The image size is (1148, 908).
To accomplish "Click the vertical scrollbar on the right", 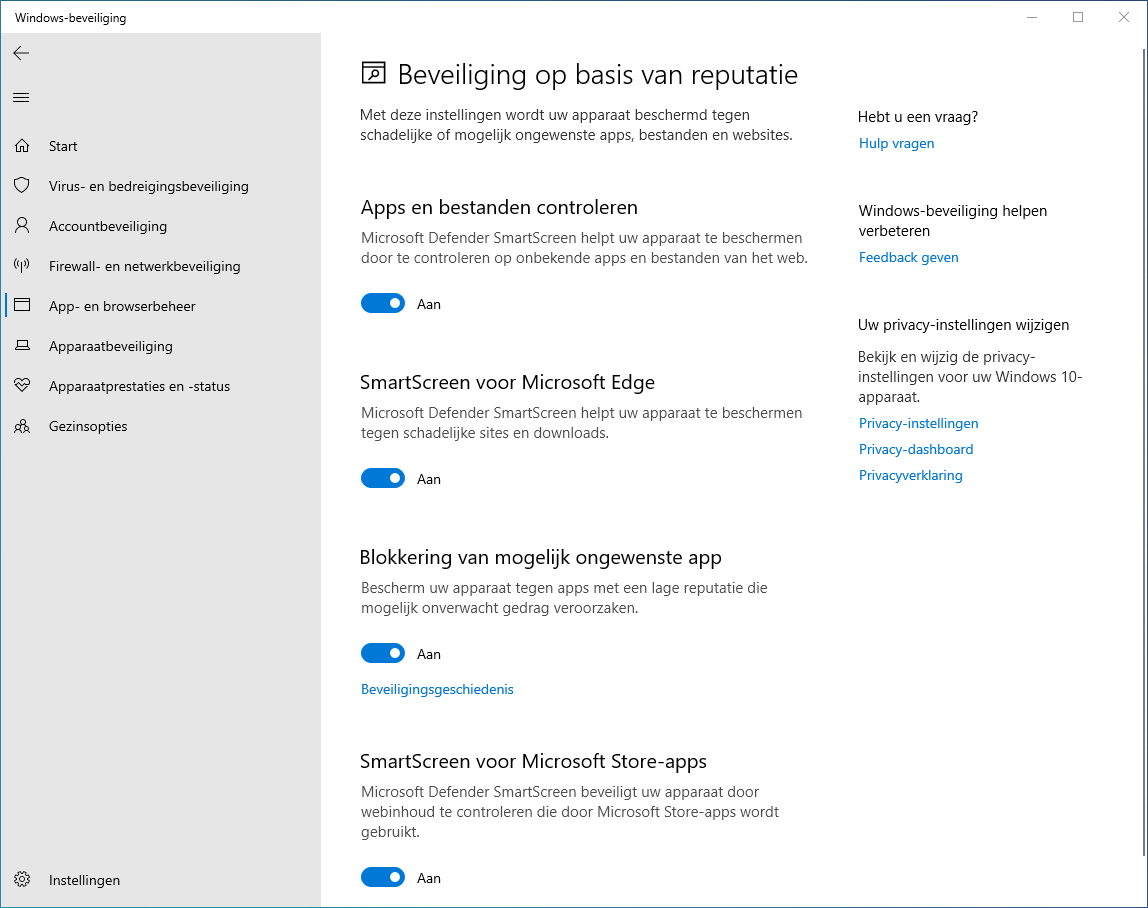I will pyautogui.click(x=1143, y=450).
